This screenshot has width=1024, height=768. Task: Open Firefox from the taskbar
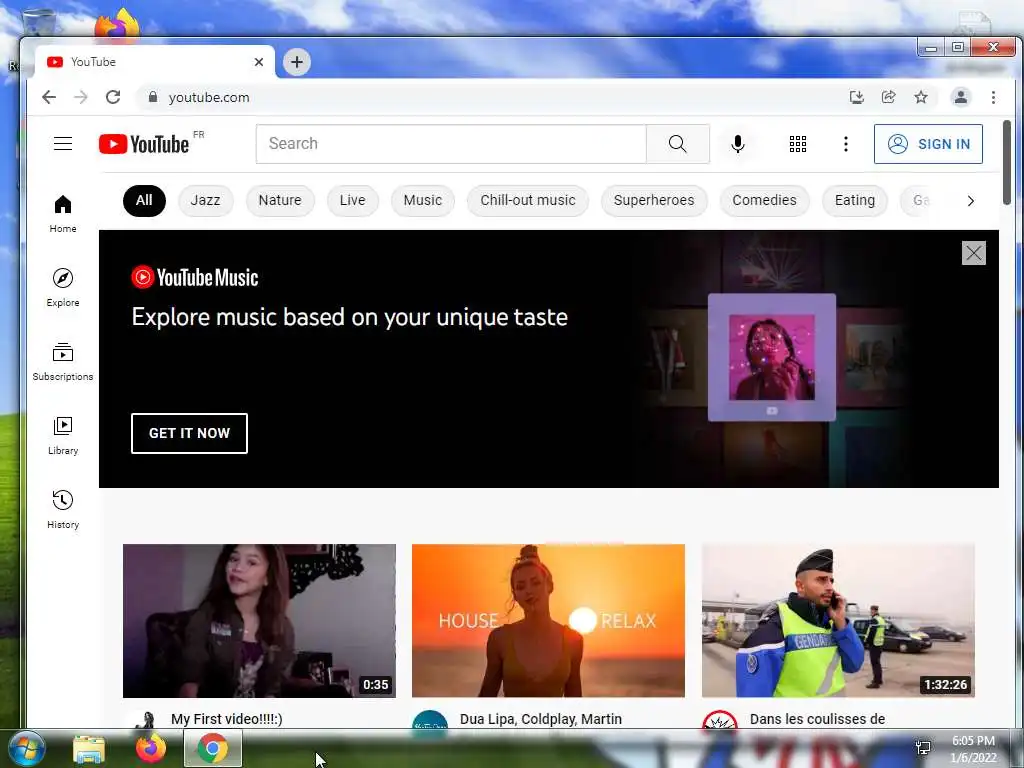[x=151, y=748]
